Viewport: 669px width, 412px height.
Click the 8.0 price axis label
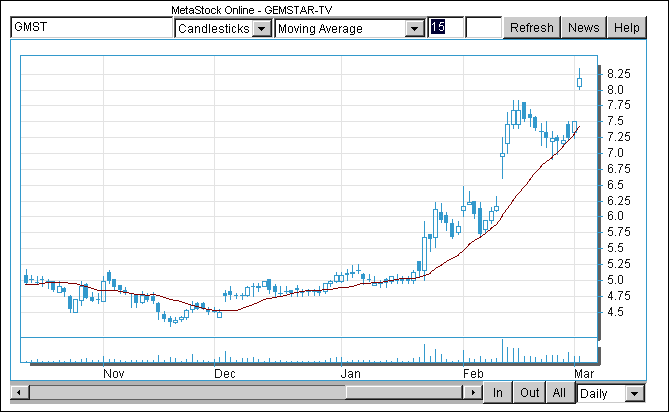615,90
